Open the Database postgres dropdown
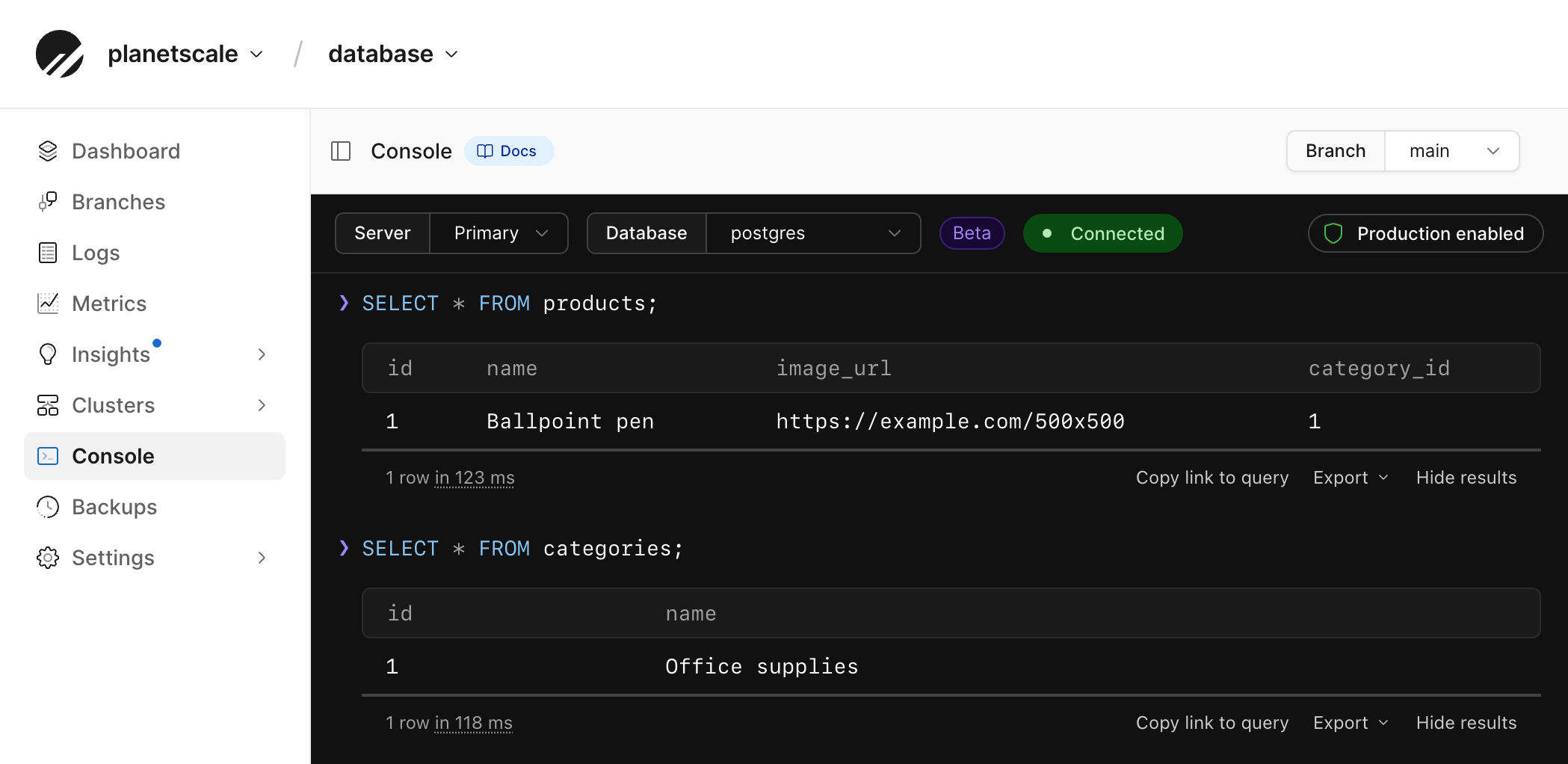 click(814, 233)
